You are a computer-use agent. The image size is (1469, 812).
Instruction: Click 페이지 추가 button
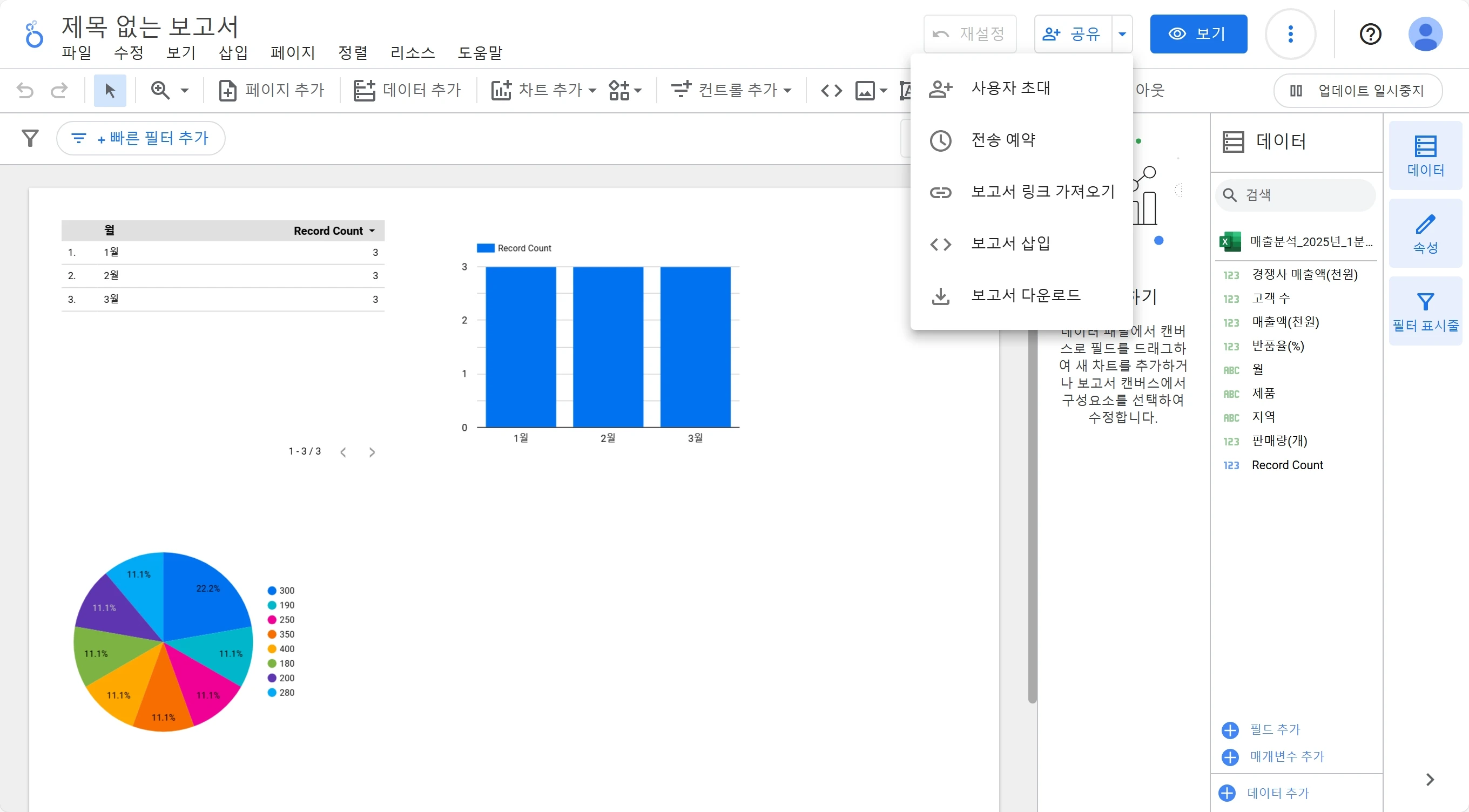272,90
